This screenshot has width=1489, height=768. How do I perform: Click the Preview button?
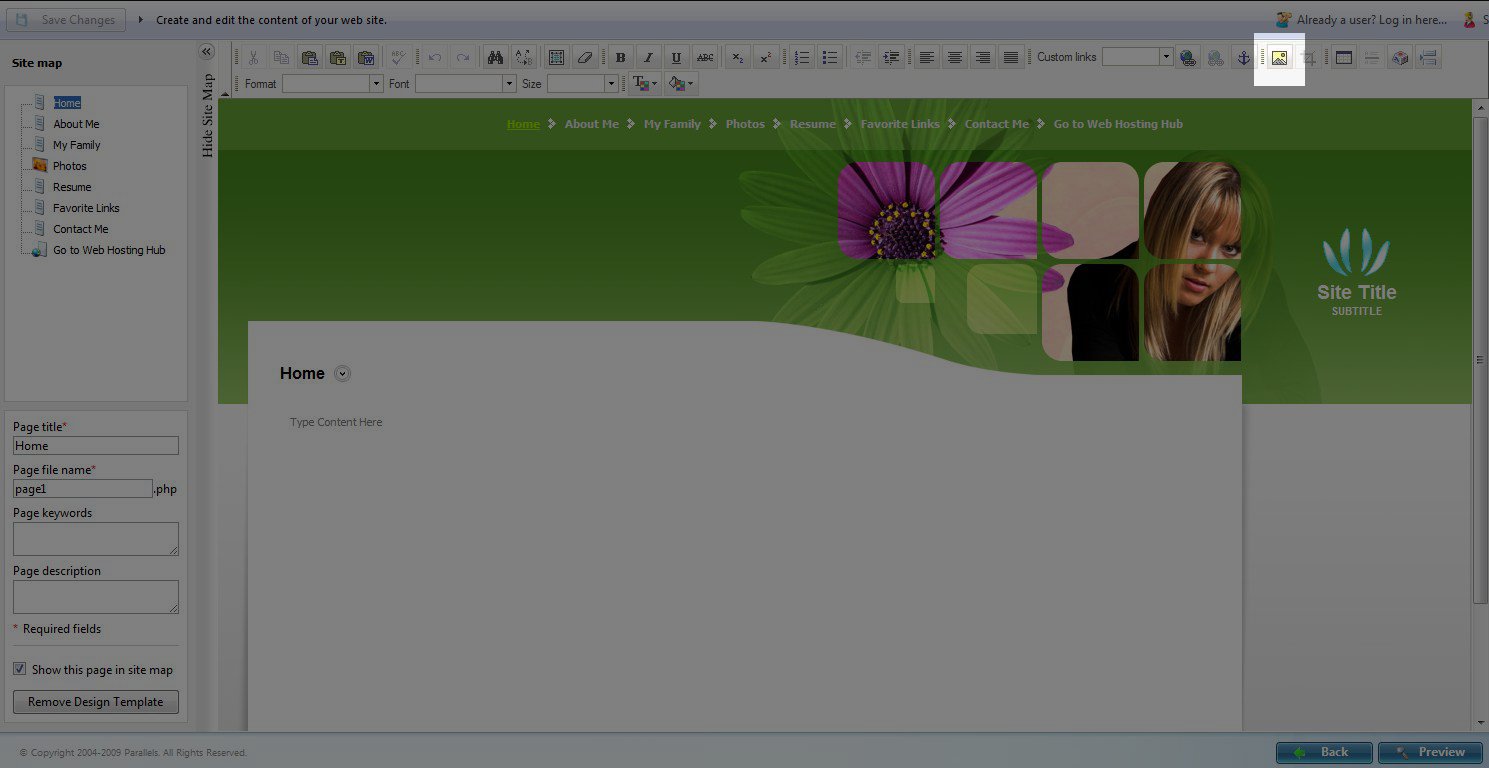(x=1430, y=752)
